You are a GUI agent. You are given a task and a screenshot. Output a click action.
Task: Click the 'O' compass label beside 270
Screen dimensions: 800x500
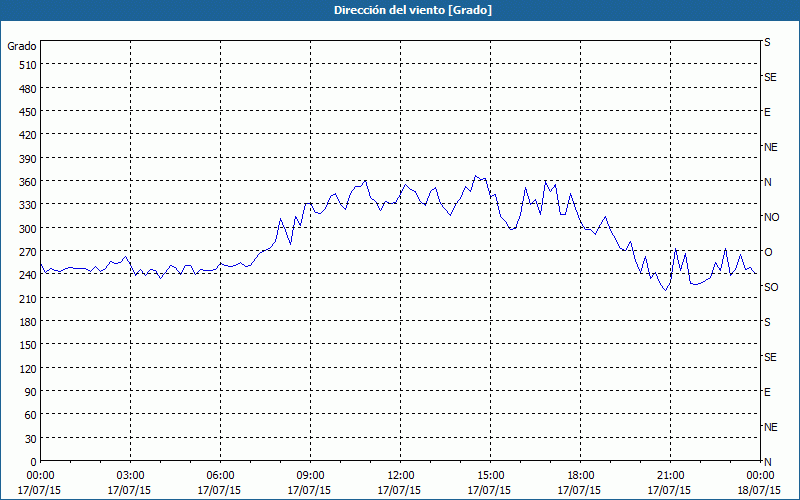pos(768,252)
